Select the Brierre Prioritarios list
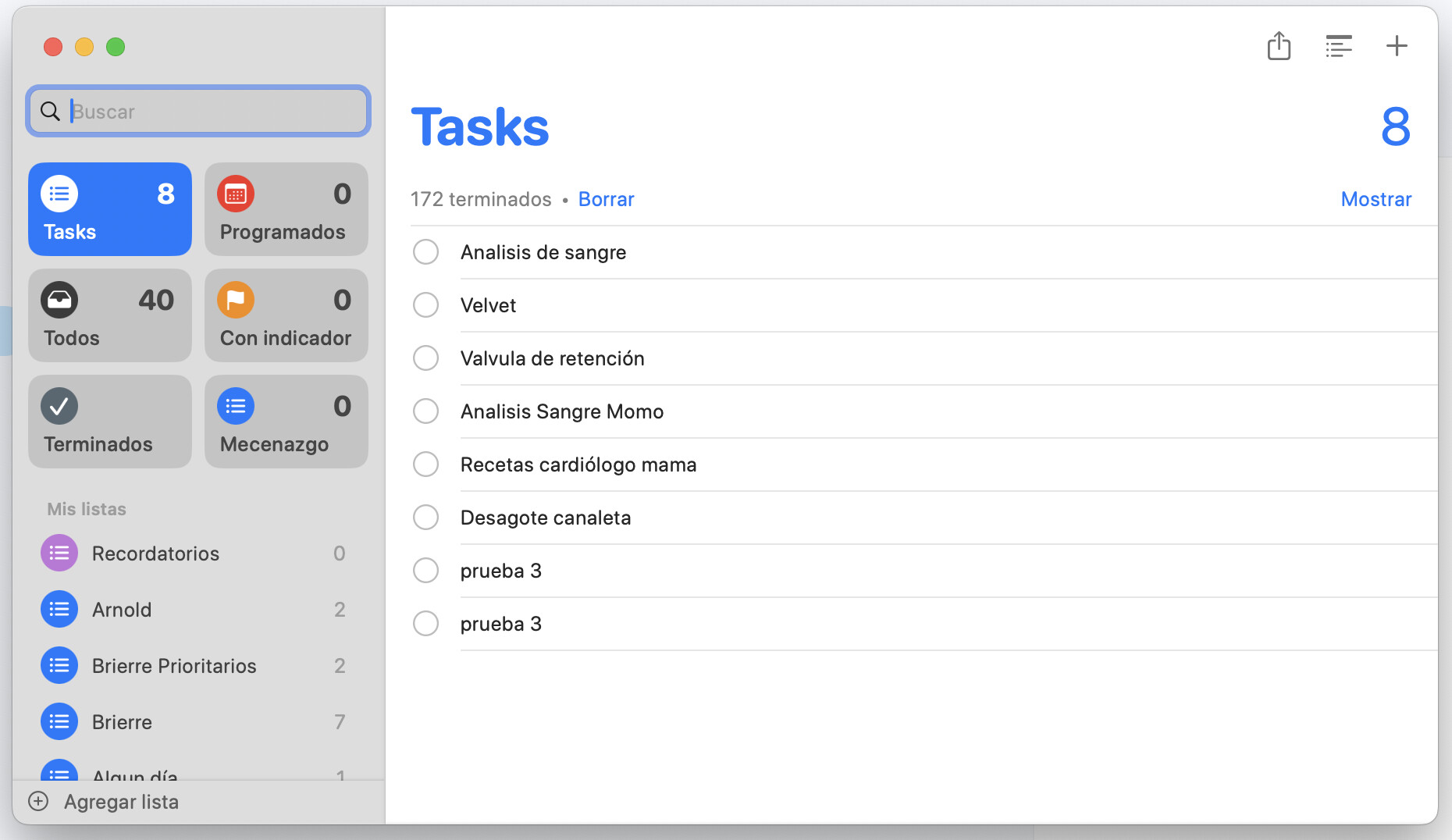Screen dimensions: 1452x840 tap(174, 666)
